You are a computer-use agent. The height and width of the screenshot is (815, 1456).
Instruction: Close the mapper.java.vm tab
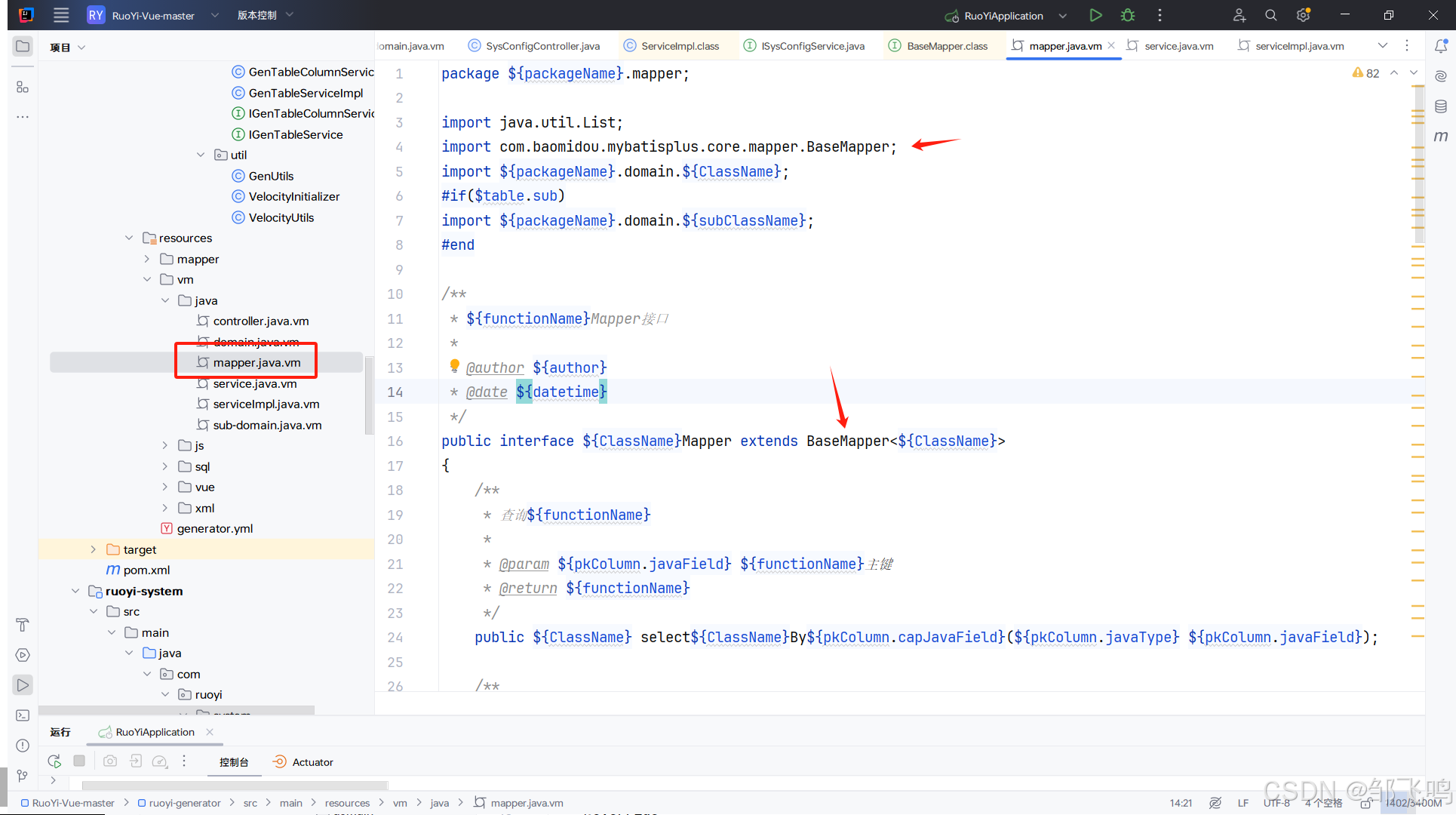[x=1111, y=46]
